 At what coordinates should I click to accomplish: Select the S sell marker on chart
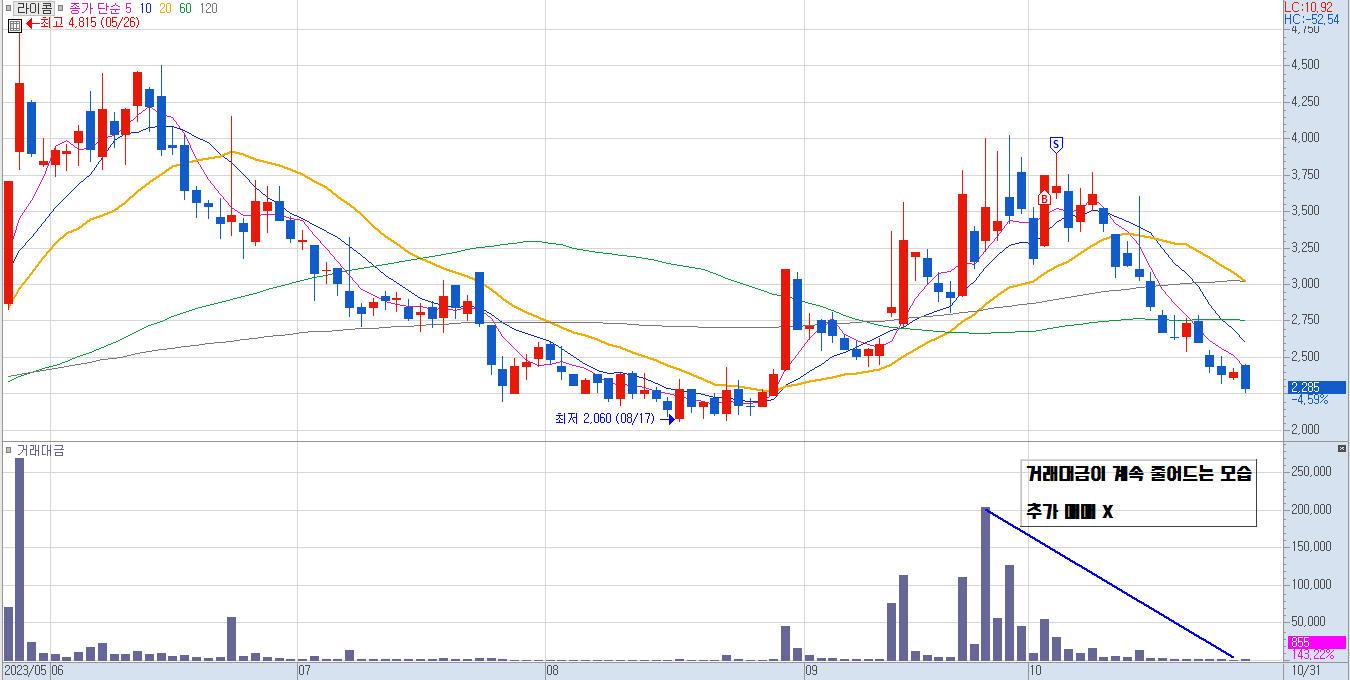(1056, 143)
